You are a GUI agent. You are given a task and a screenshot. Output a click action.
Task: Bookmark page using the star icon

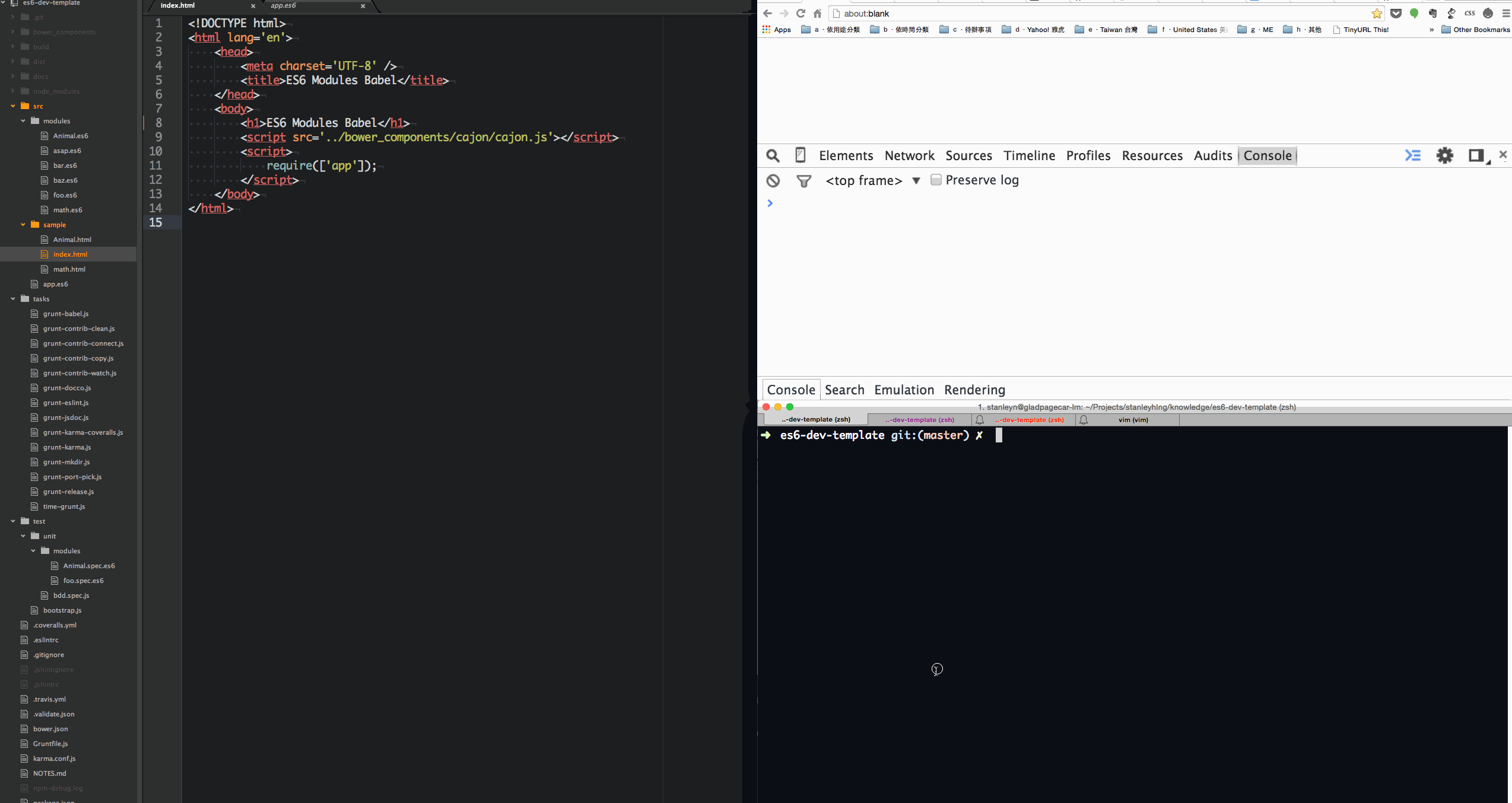tap(1377, 14)
